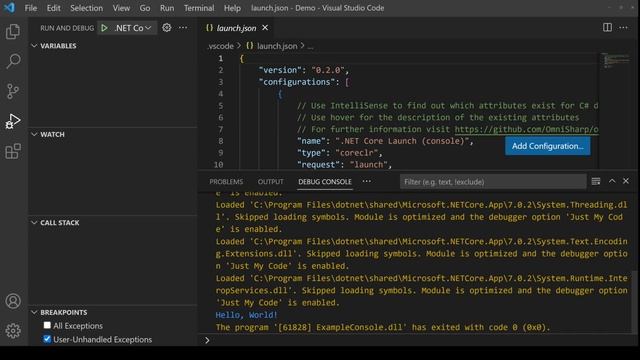Viewport: 640px width, 360px height.
Task: Open editor more actions ellipsis
Action: click(x=623, y=27)
